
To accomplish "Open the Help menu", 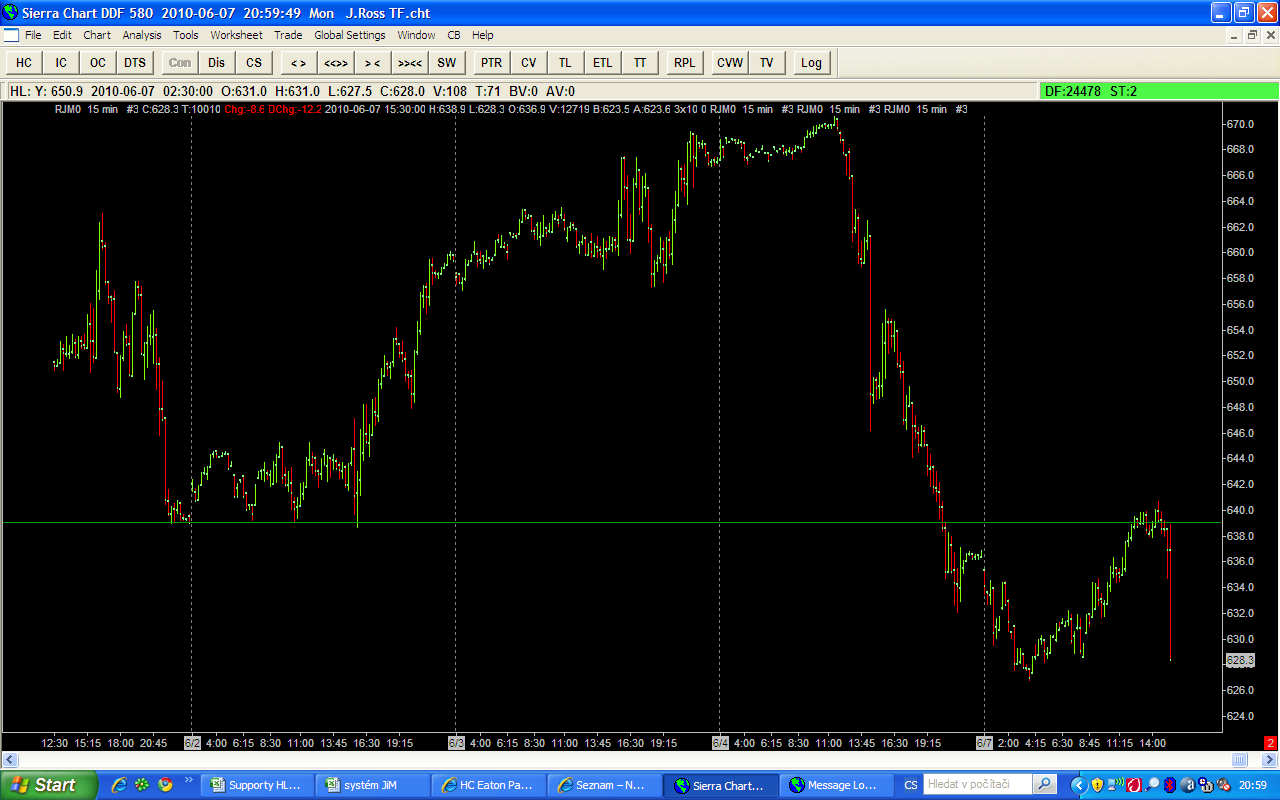I will pyautogui.click(x=483, y=35).
